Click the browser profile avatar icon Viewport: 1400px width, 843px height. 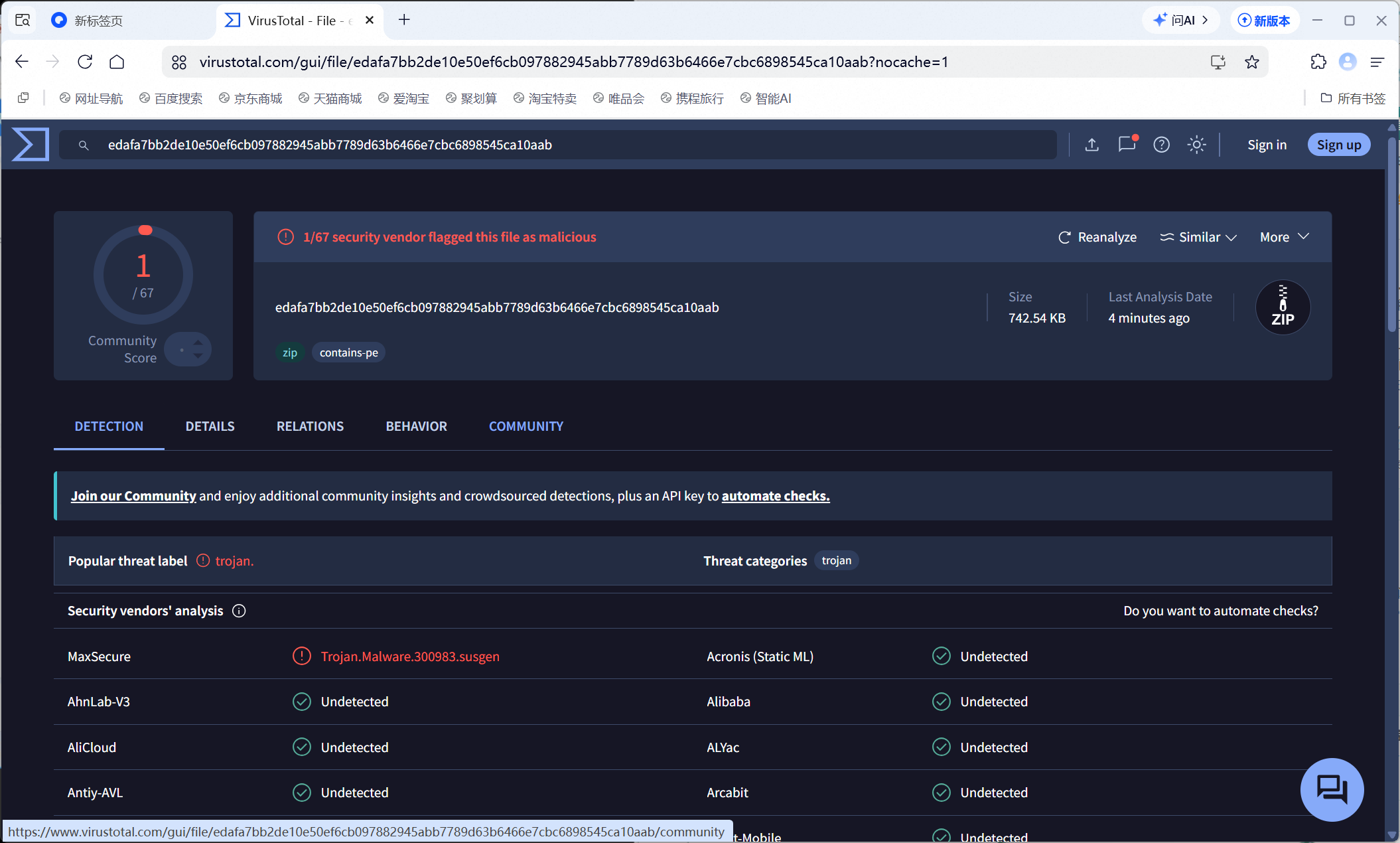pyautogui.click(x=1348, y=62)
